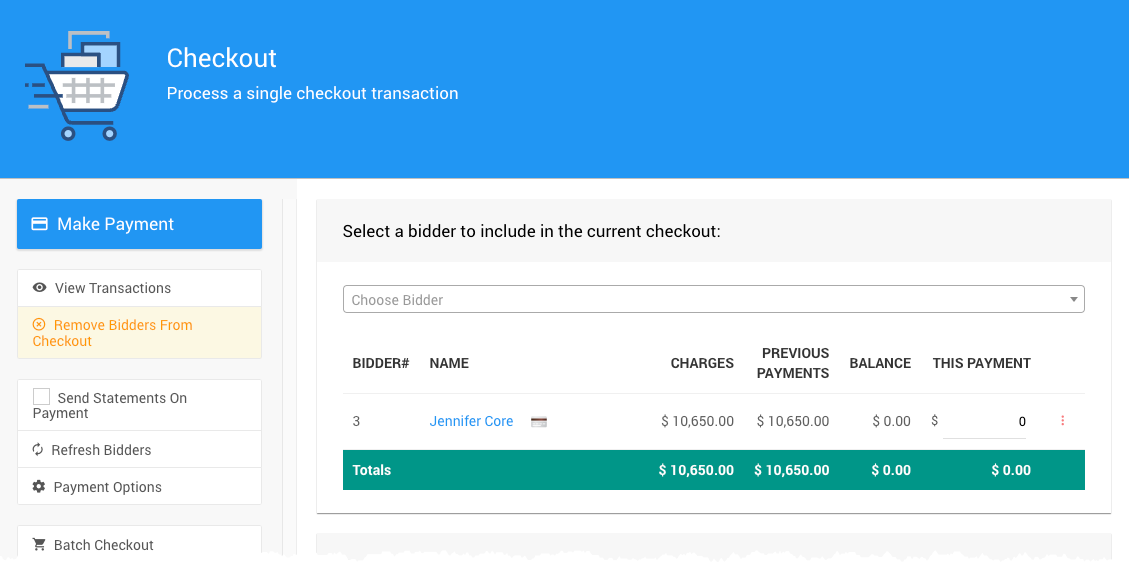The image size is (1129, 586).
Task: Open Payment Options from the sidebar
Action: [x=107, y=487]
